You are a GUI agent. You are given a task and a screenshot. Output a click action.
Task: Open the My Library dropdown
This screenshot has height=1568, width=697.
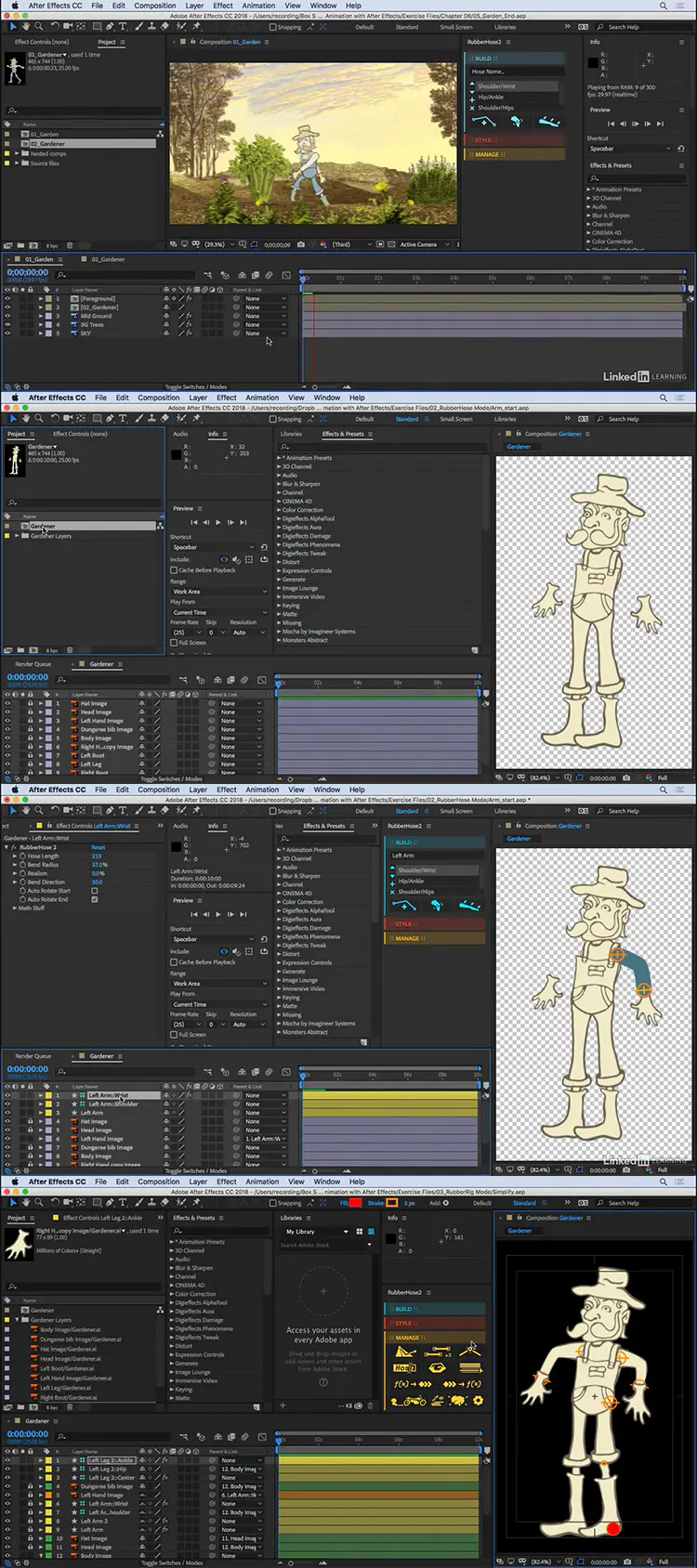[x=317, y=1232]
